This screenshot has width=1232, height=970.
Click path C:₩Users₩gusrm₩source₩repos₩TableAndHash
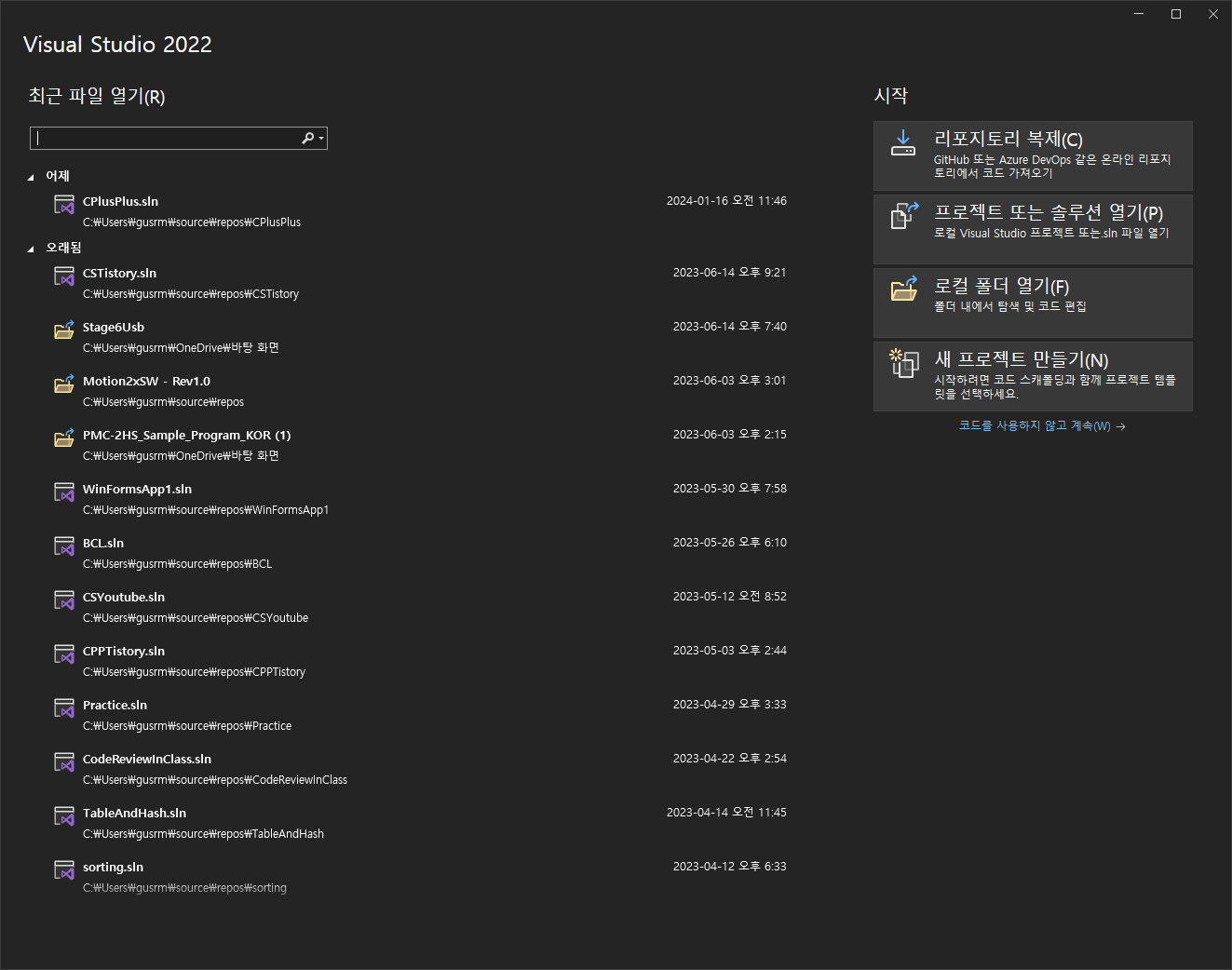pyautogui.click(x=203, y=834)
